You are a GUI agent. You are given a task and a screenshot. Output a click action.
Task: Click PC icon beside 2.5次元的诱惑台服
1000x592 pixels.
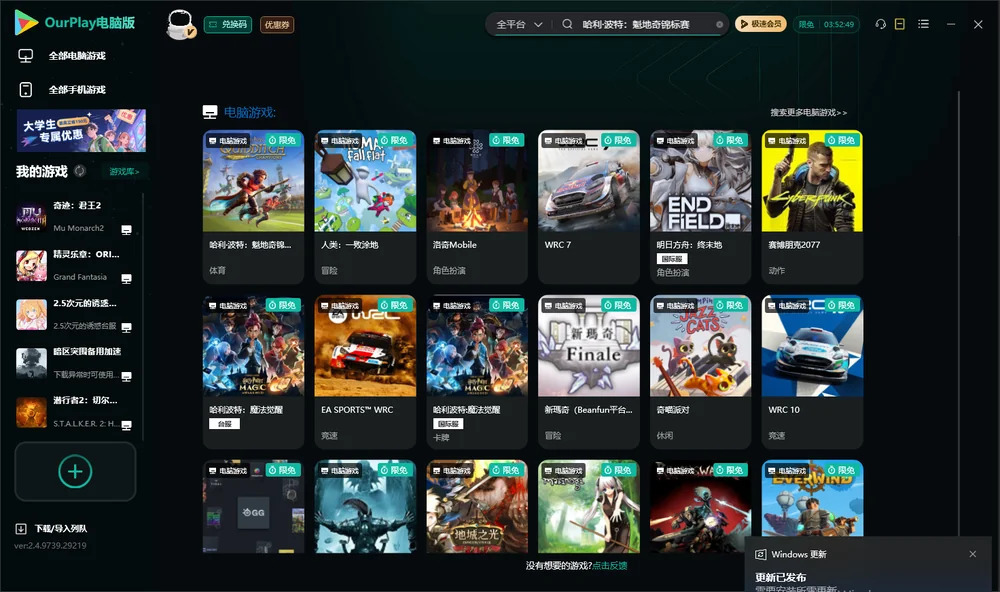pyautogui.click(x=126, y=327)
